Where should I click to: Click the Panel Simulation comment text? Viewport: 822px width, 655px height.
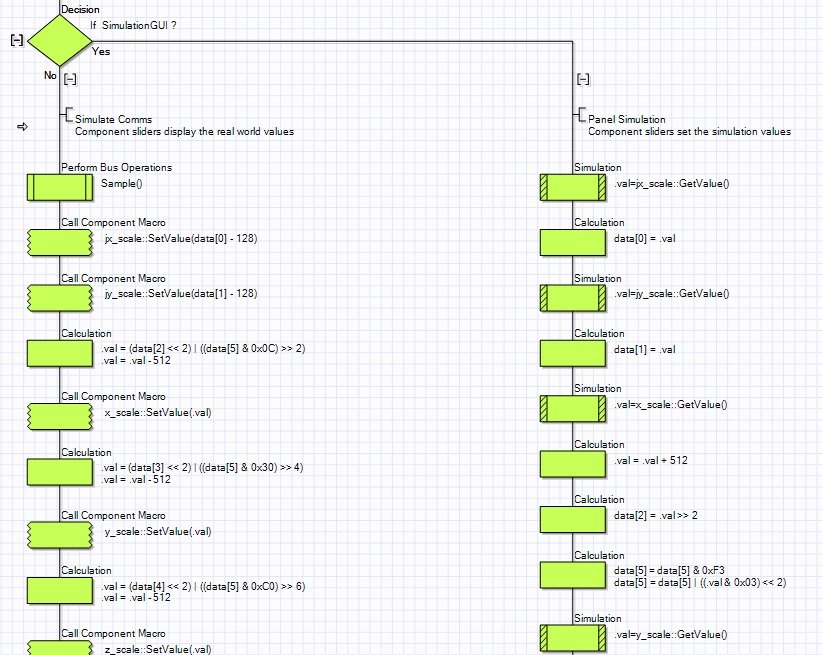(626, 119)
